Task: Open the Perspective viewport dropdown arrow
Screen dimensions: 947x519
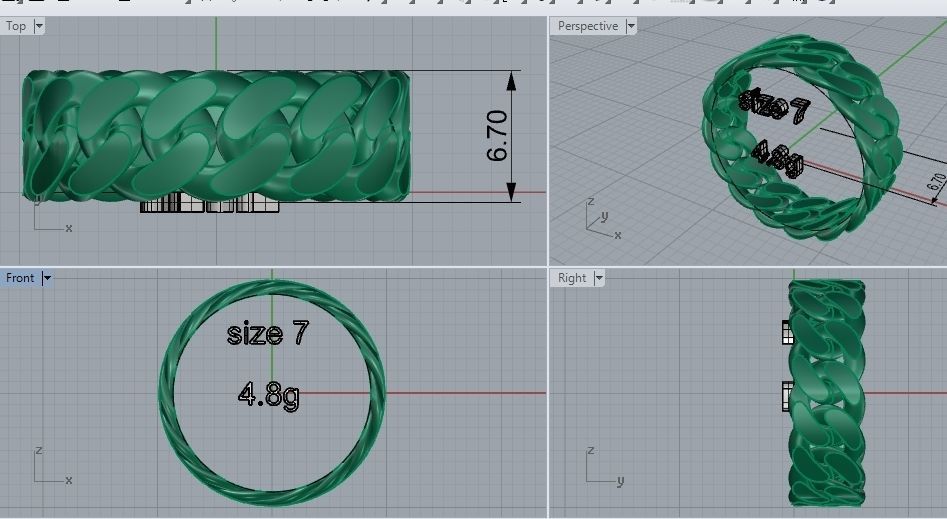Action: pyautogui.click(x=631, y=26)
